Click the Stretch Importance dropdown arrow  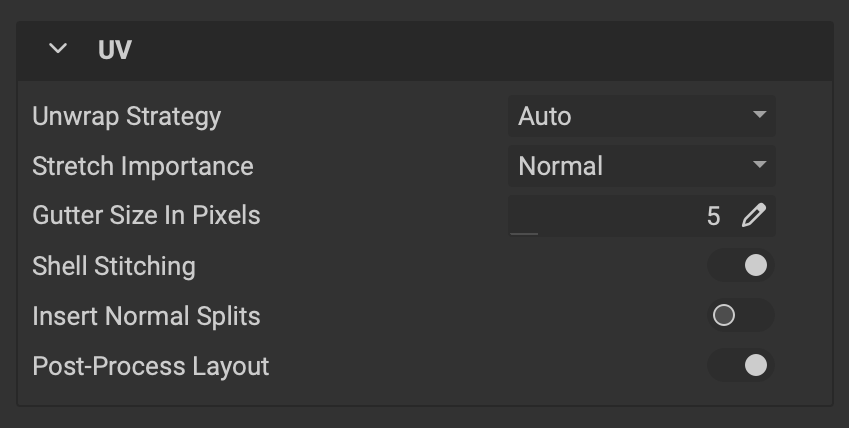pyautogui.click(x=760, y=166)
